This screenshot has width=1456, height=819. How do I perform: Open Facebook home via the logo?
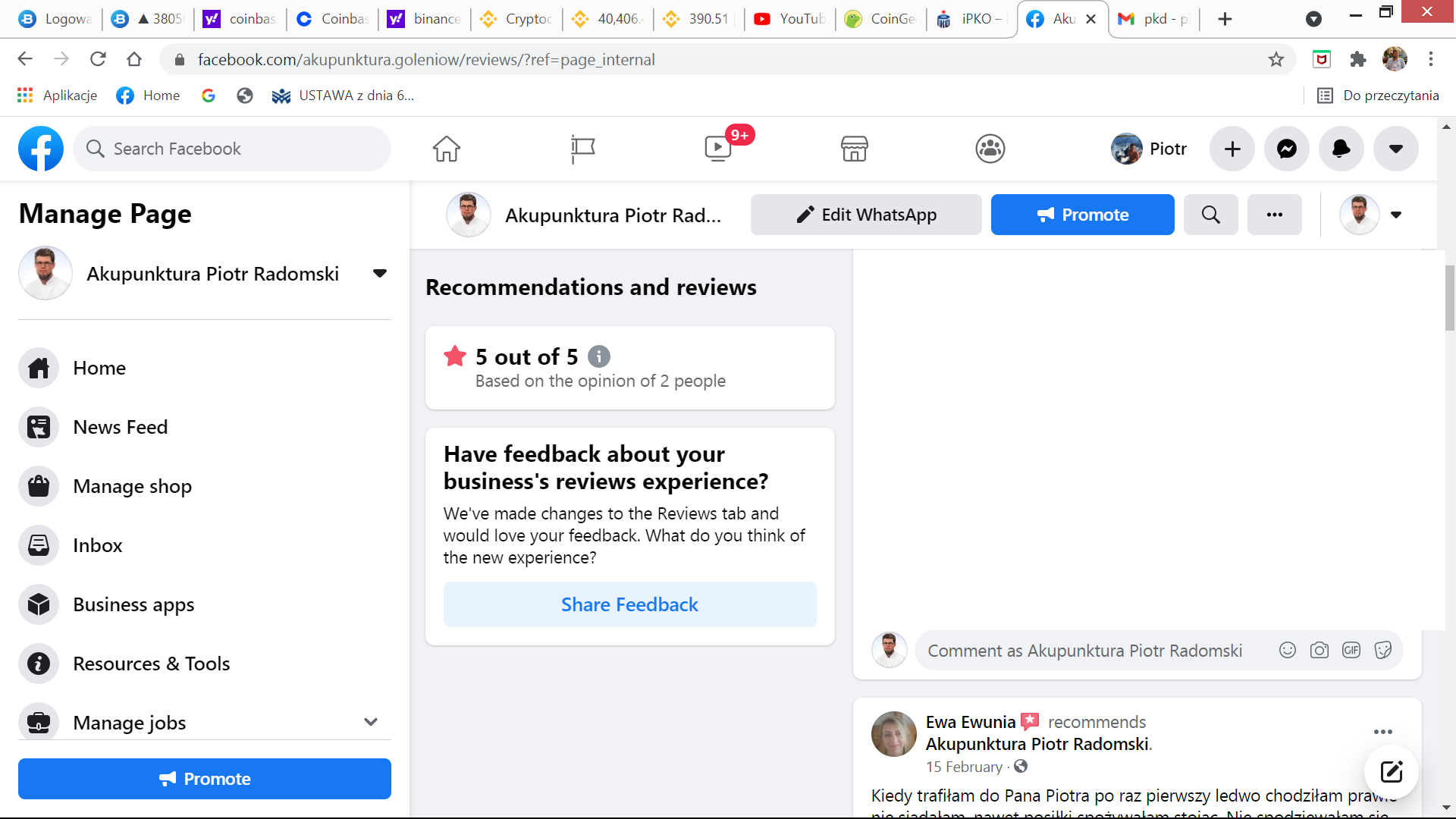pos(41,149)
